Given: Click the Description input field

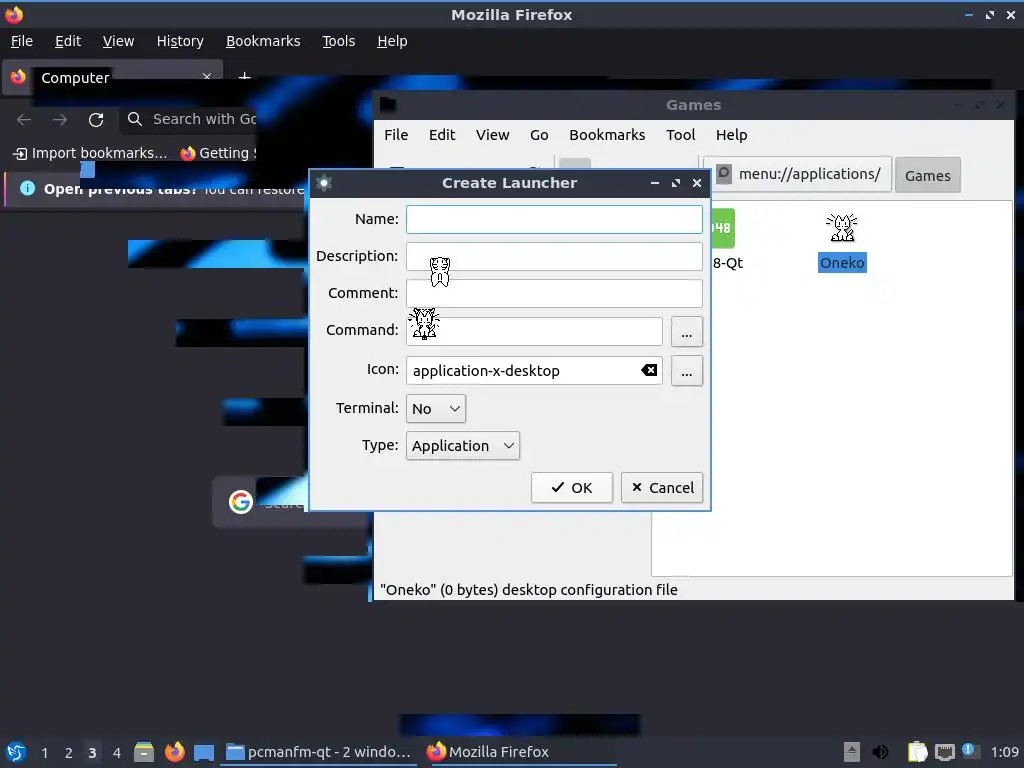Looking at the screenshot, I should coord(554,257).
